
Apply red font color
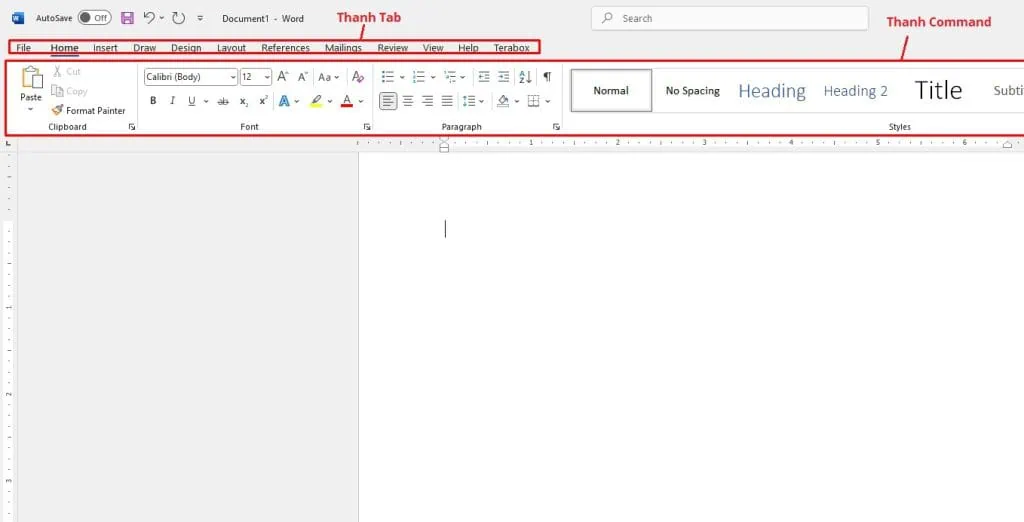pos(347,101)
